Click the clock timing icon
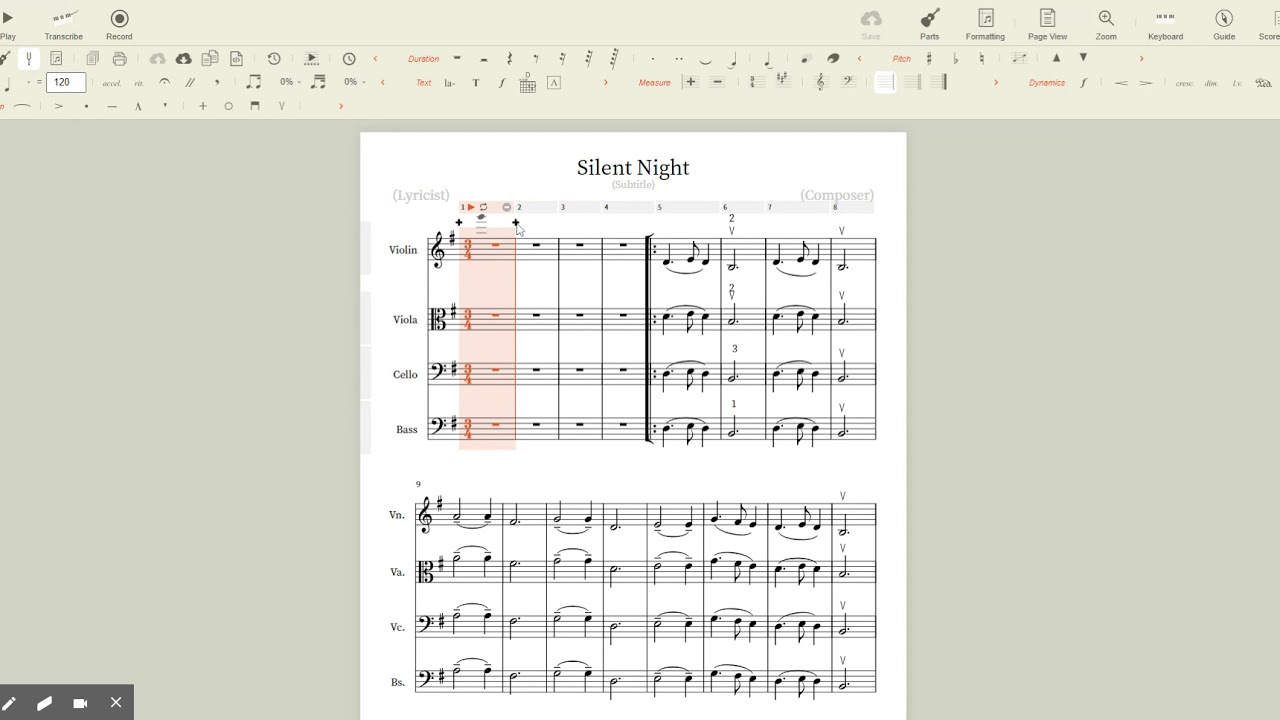 [349, 59]
